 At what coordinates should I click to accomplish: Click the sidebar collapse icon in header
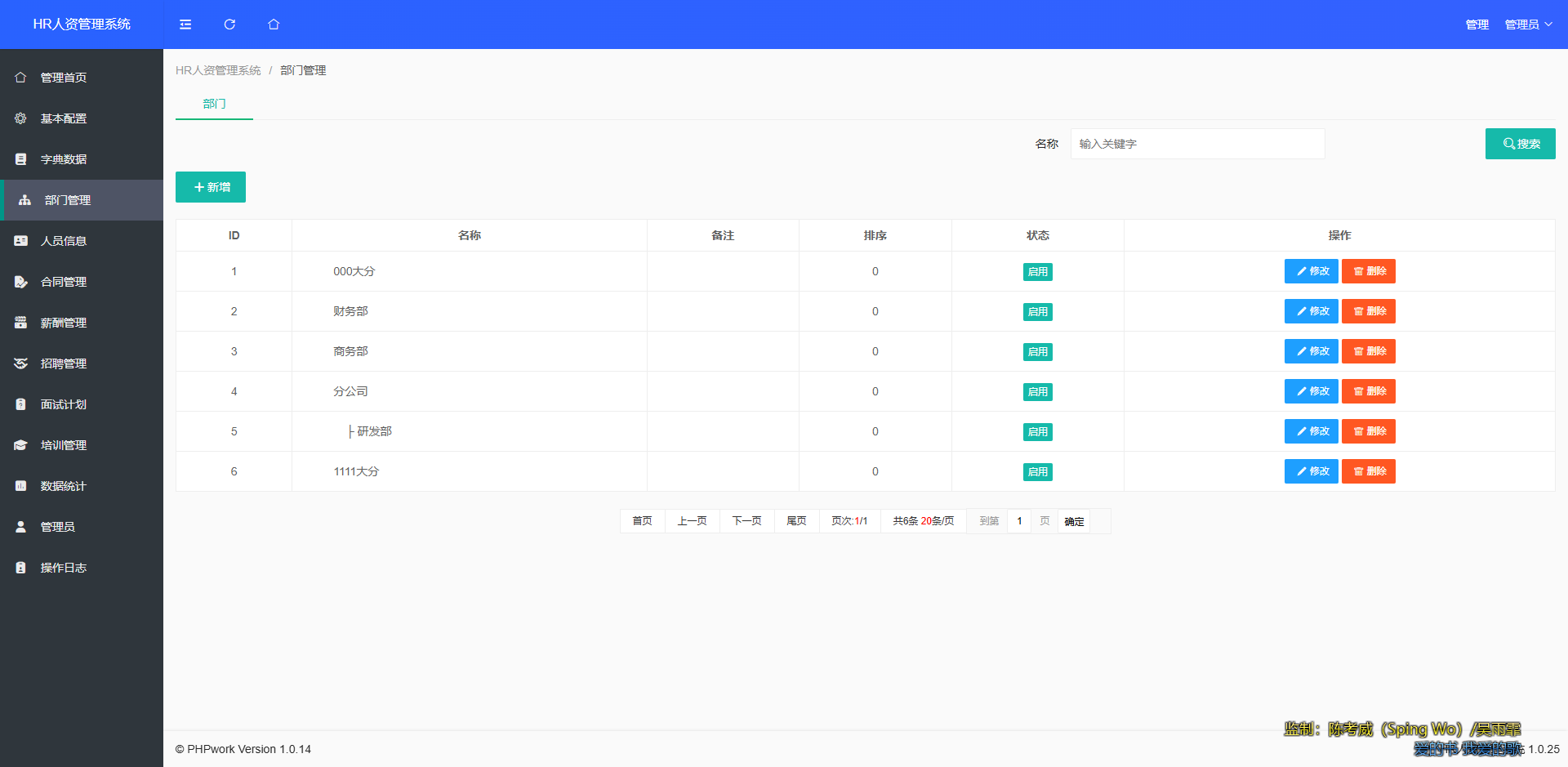pos(185,25)
